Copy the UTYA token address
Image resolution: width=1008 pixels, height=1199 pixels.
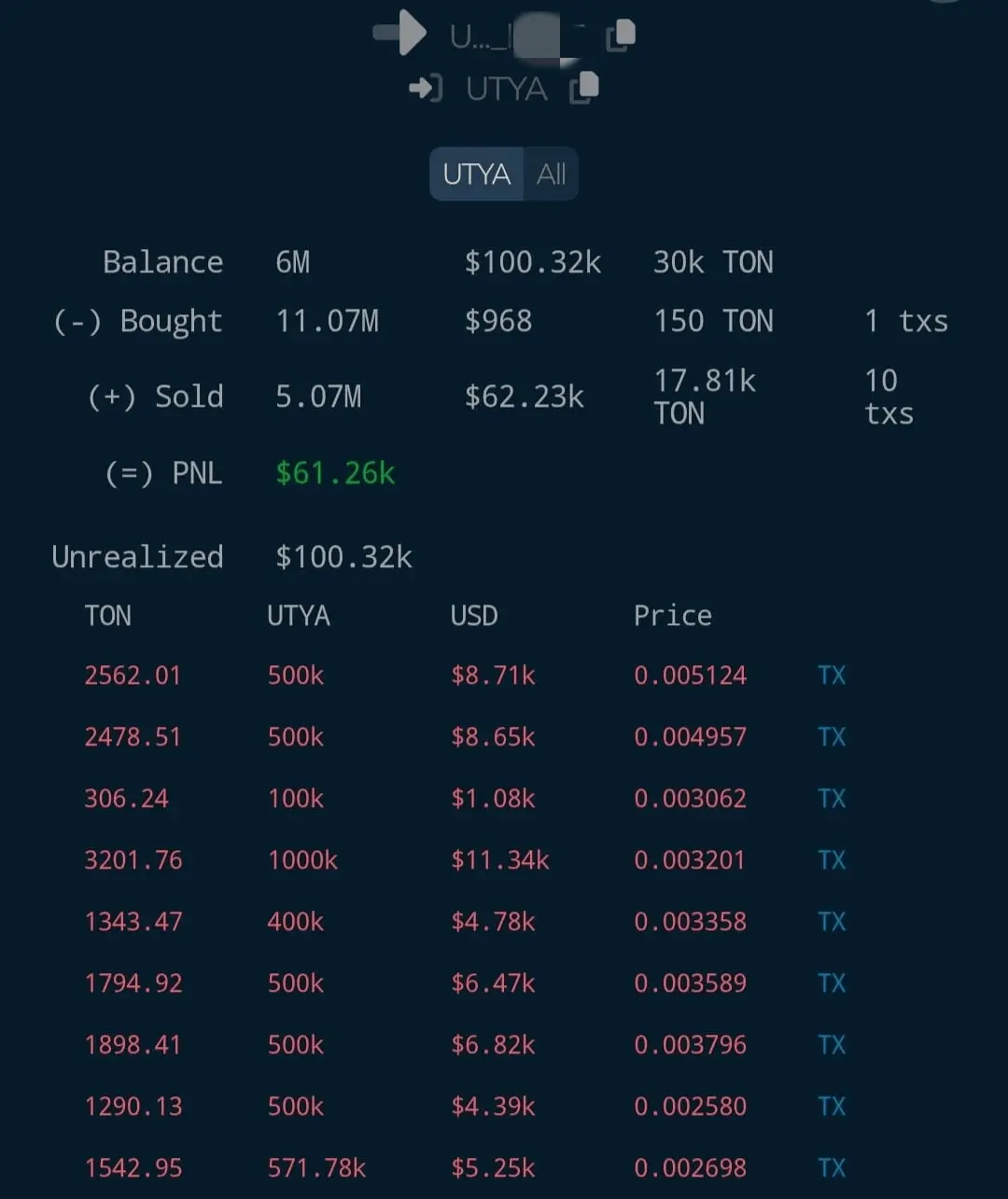[x=585, y=87]
